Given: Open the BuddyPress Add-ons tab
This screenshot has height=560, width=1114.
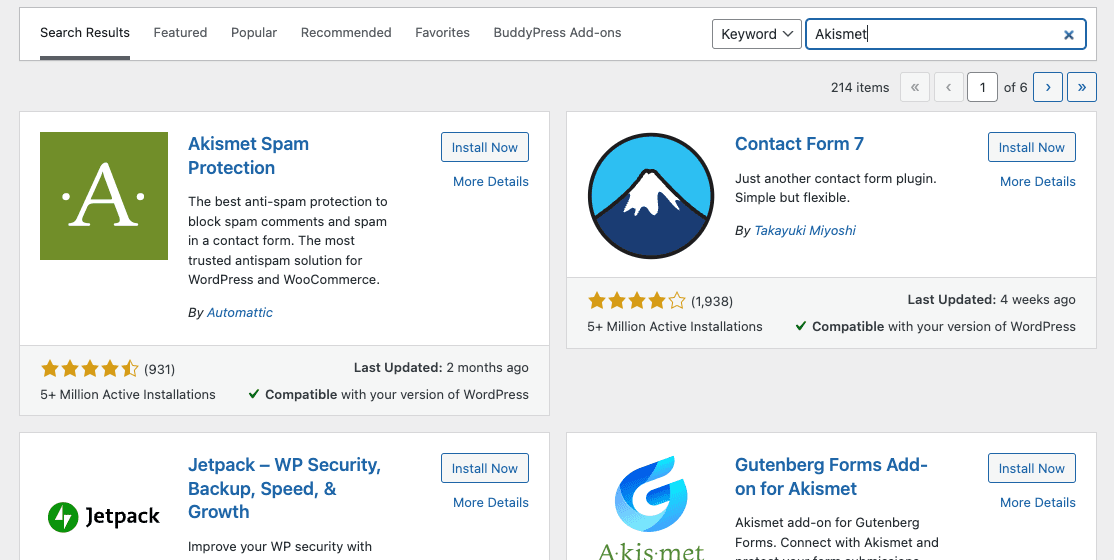Looking at the screenshot, I should point(557,33).
